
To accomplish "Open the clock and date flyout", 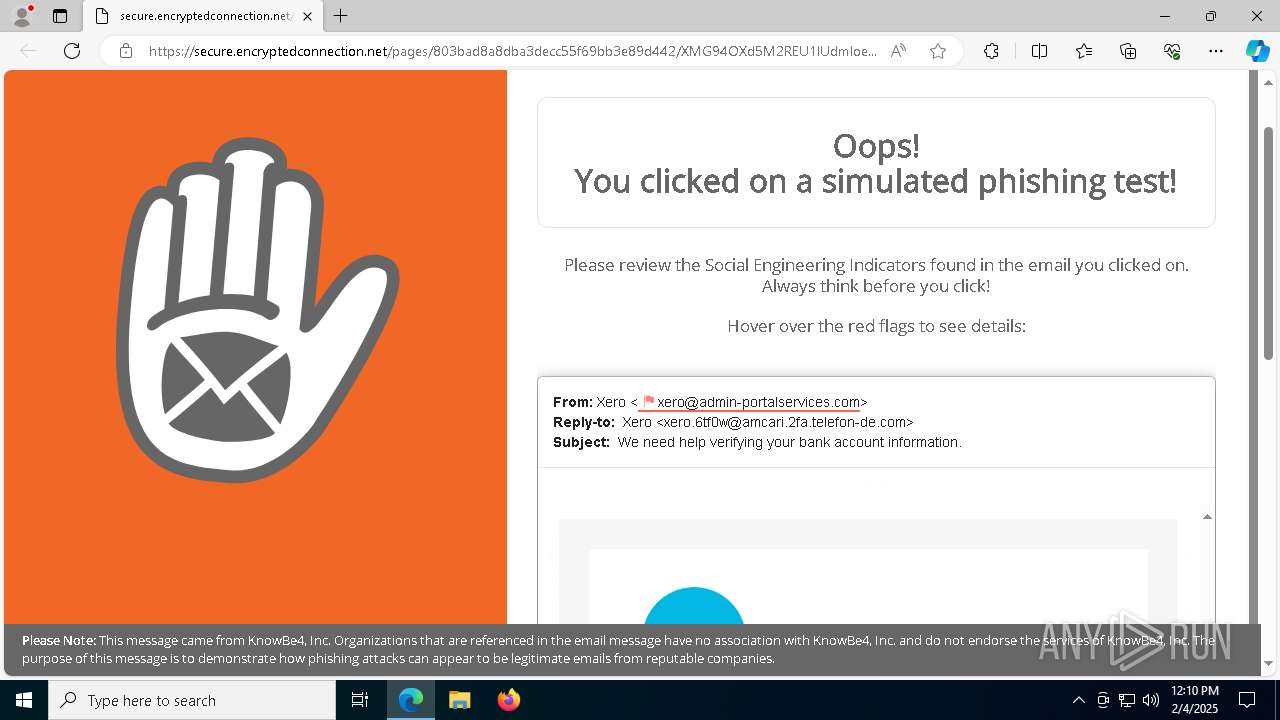I will (x=1194, y=700).
